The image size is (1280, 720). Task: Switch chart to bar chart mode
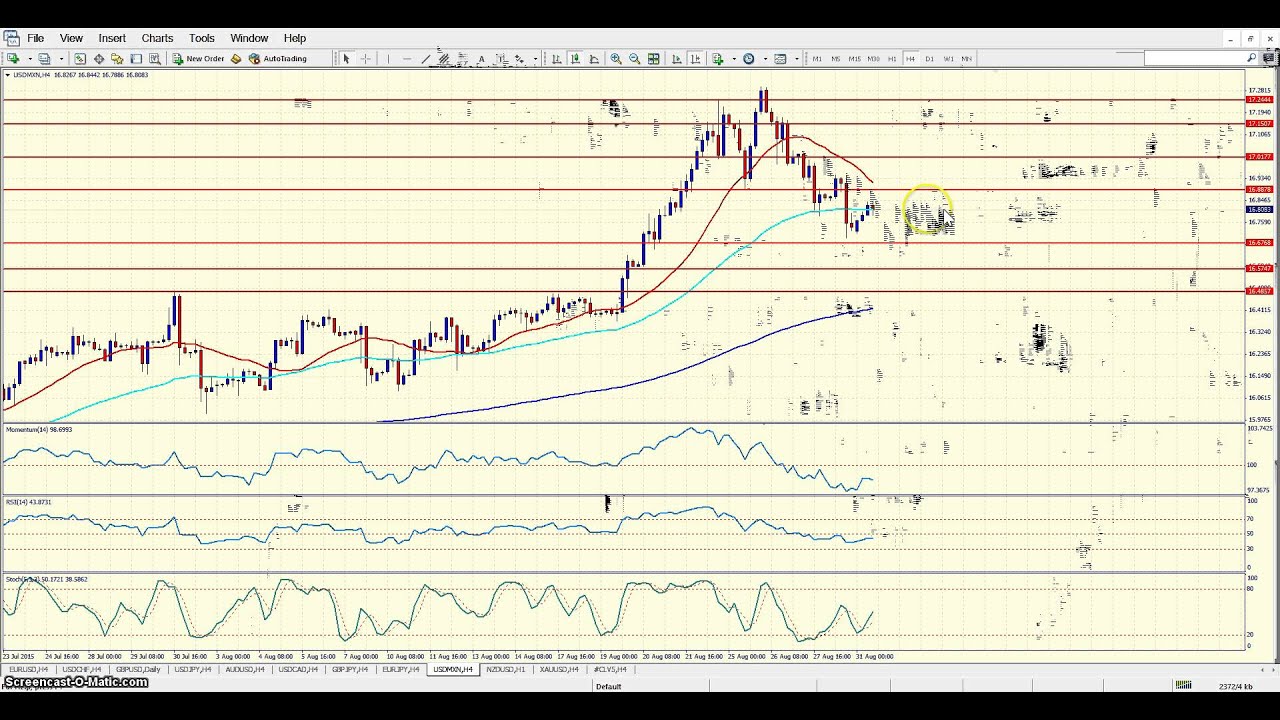(x=556, y=59)
